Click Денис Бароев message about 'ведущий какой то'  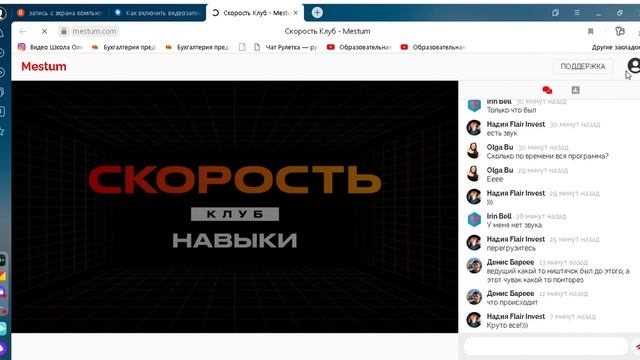pyautogui.click(x=558, y=275)
